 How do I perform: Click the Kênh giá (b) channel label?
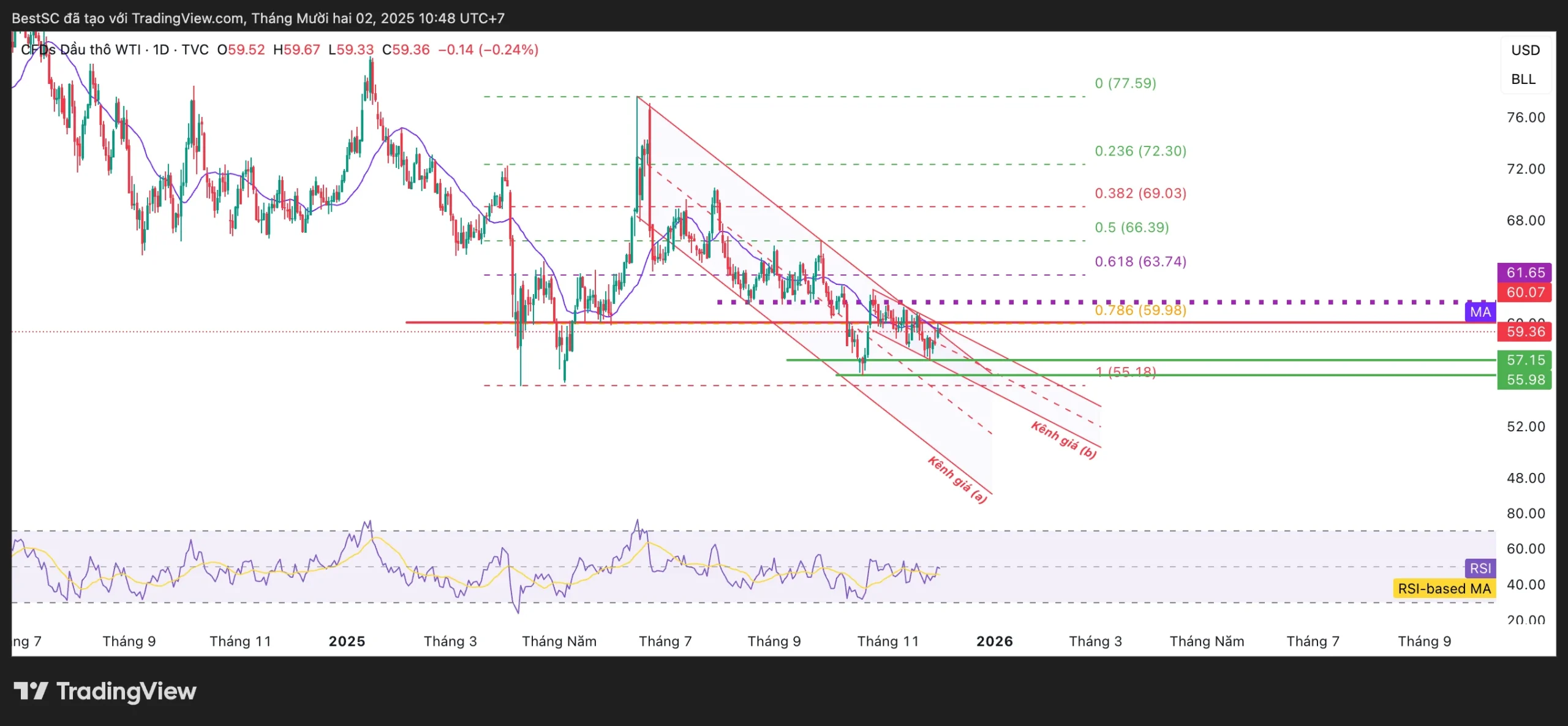[1063, 440]
